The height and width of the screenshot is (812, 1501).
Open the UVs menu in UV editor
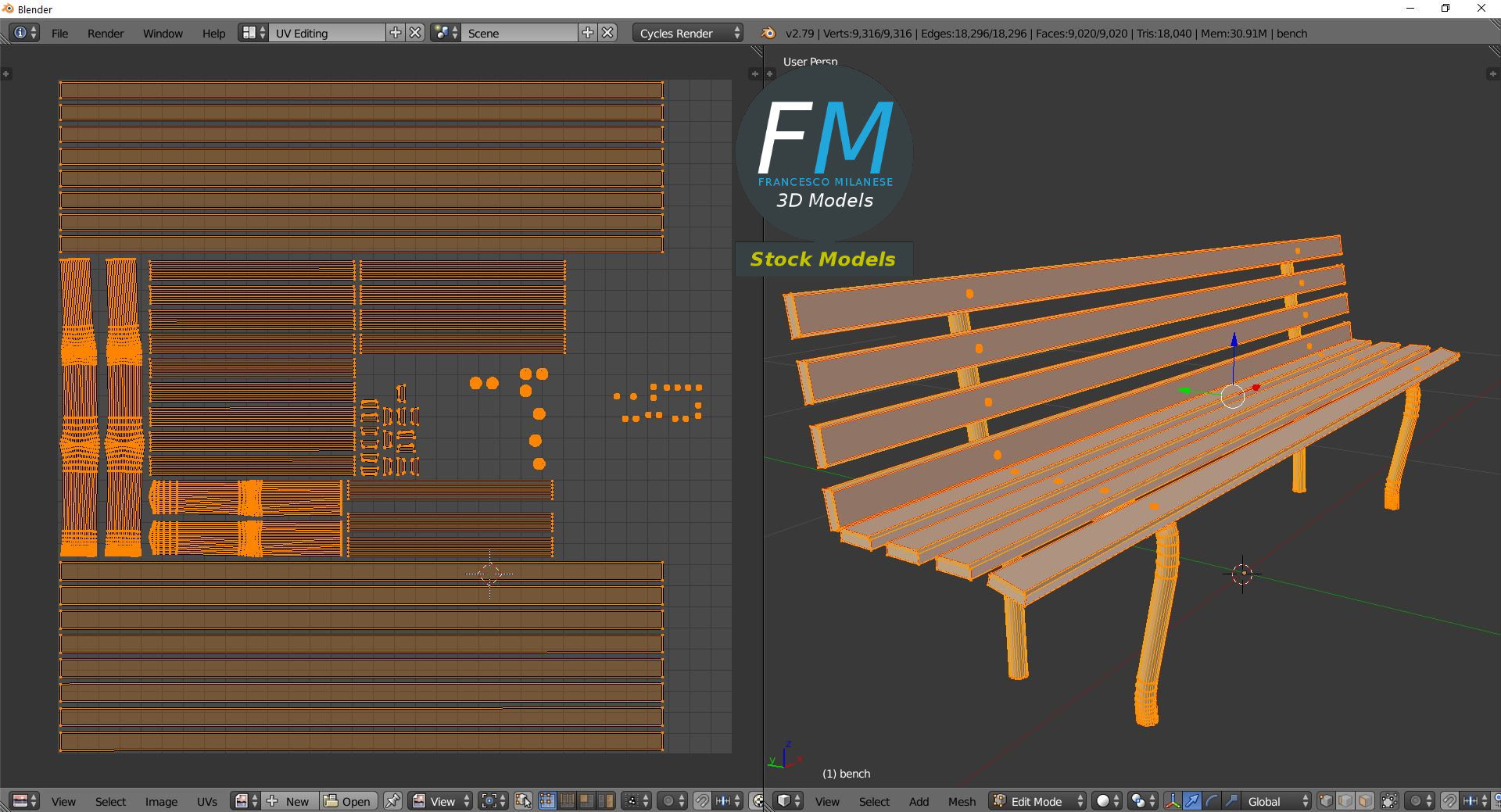pos(207,802)
